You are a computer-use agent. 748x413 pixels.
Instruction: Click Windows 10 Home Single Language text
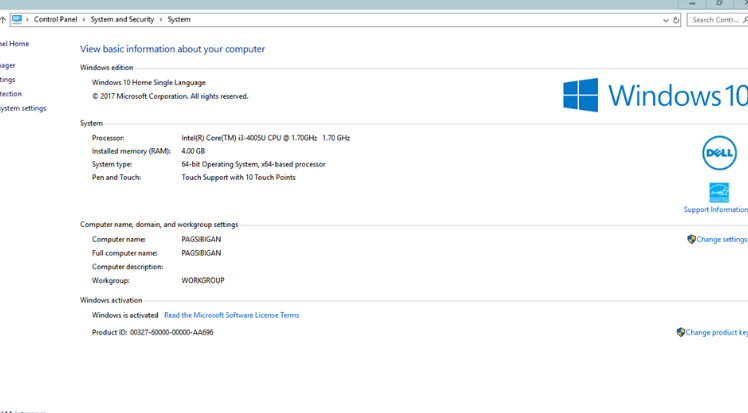pos(148,83)
